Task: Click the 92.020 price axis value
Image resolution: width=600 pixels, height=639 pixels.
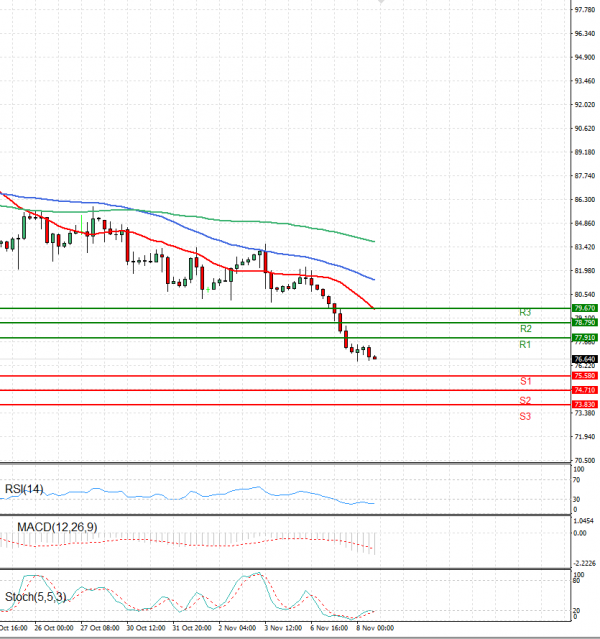Action: [585, 105]
